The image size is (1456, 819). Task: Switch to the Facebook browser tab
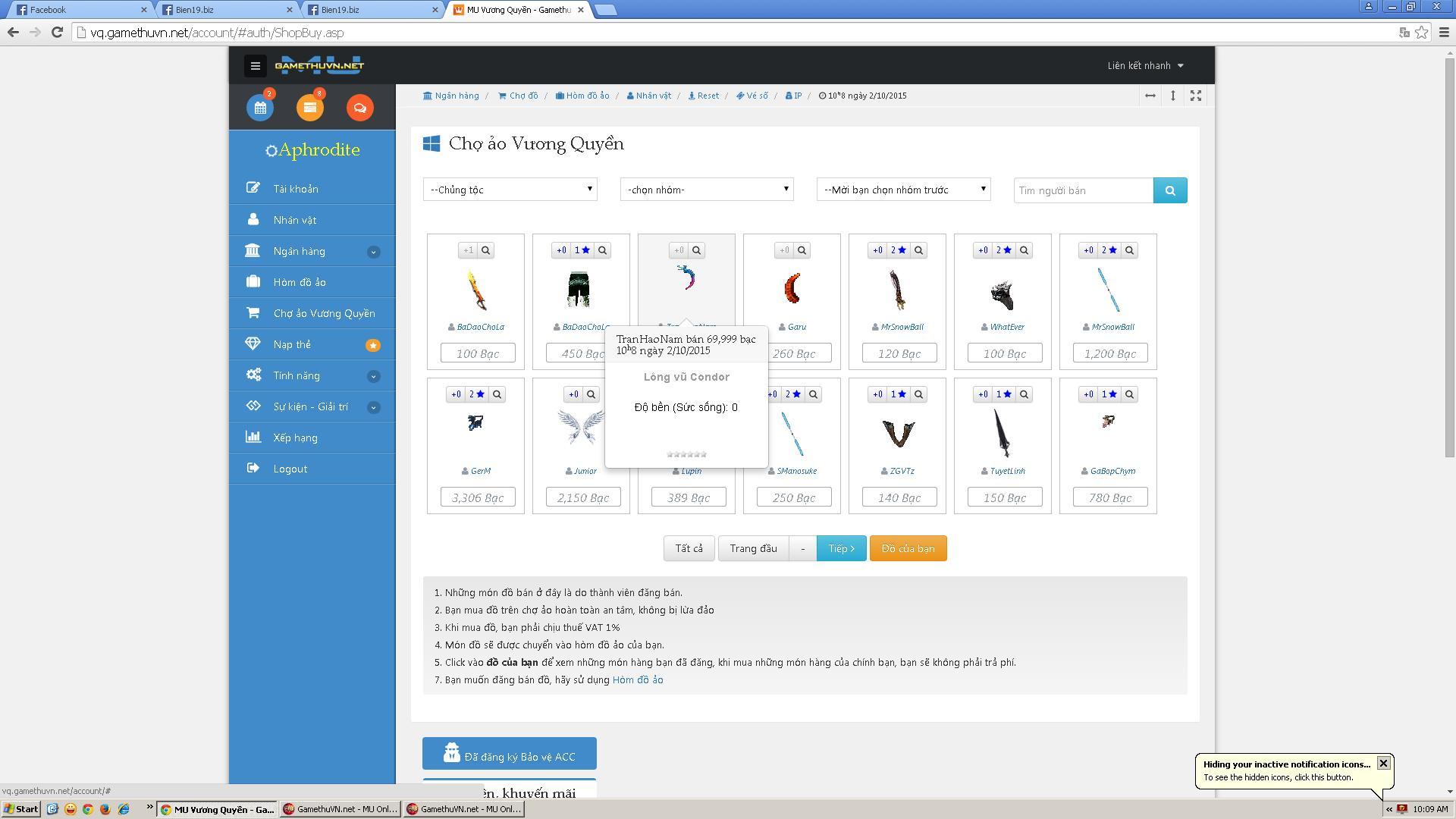tap(80, 10)
